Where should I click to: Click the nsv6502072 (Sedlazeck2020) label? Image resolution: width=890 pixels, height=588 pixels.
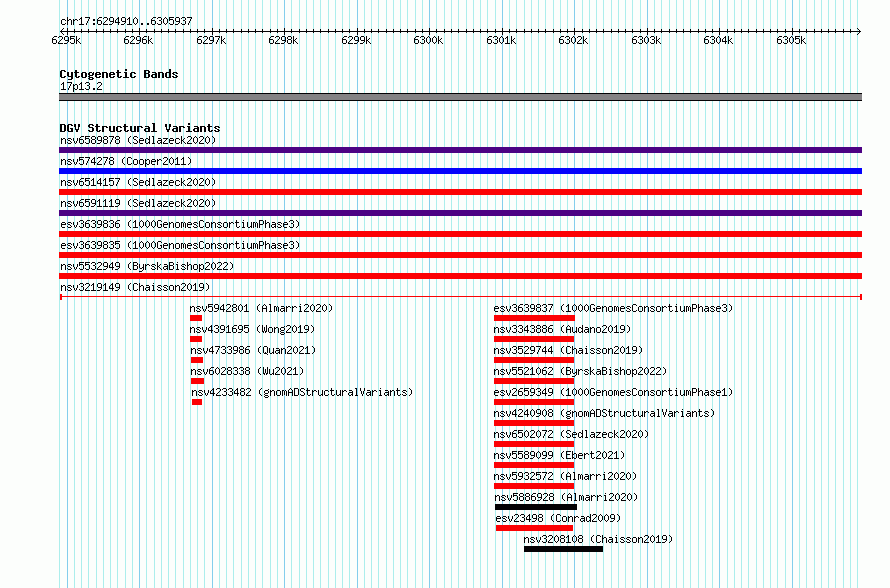pyautogui.click(x=571, y=434)
